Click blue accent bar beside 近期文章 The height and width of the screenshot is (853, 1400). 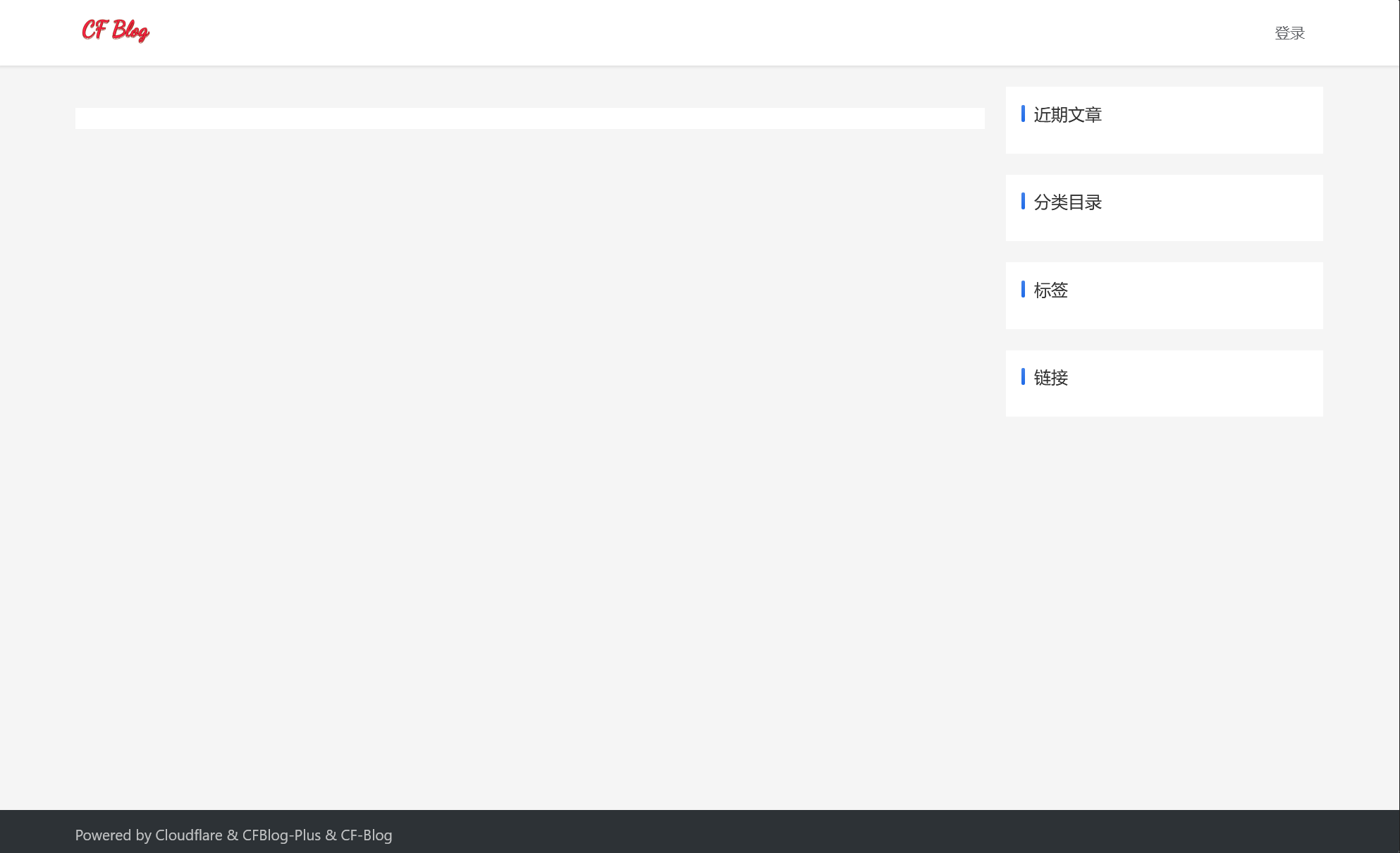click(x=1023, y=113)
